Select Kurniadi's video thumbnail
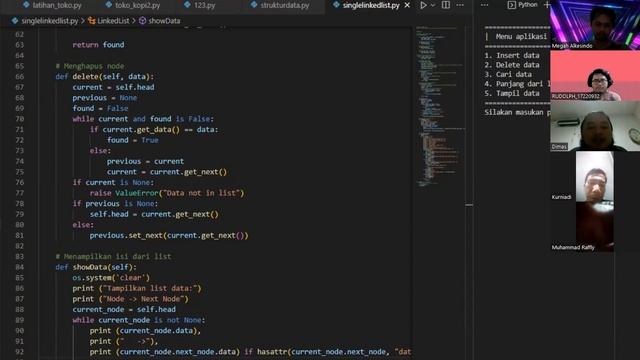 [x=594, y=176]
